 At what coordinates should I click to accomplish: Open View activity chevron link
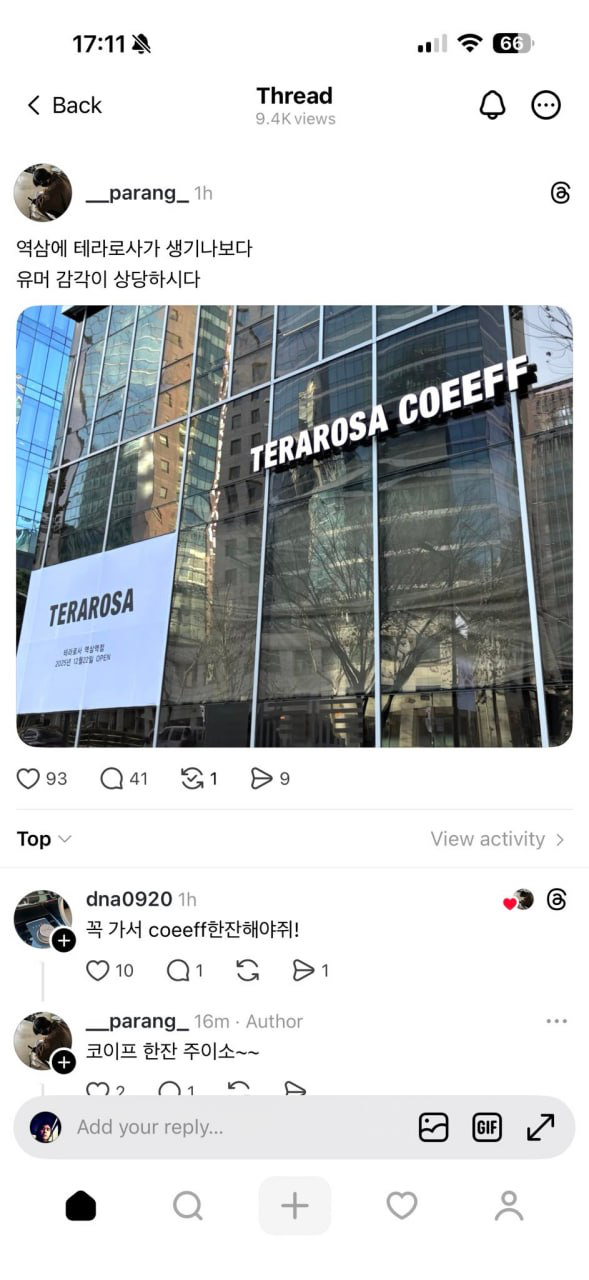(498, 839)
